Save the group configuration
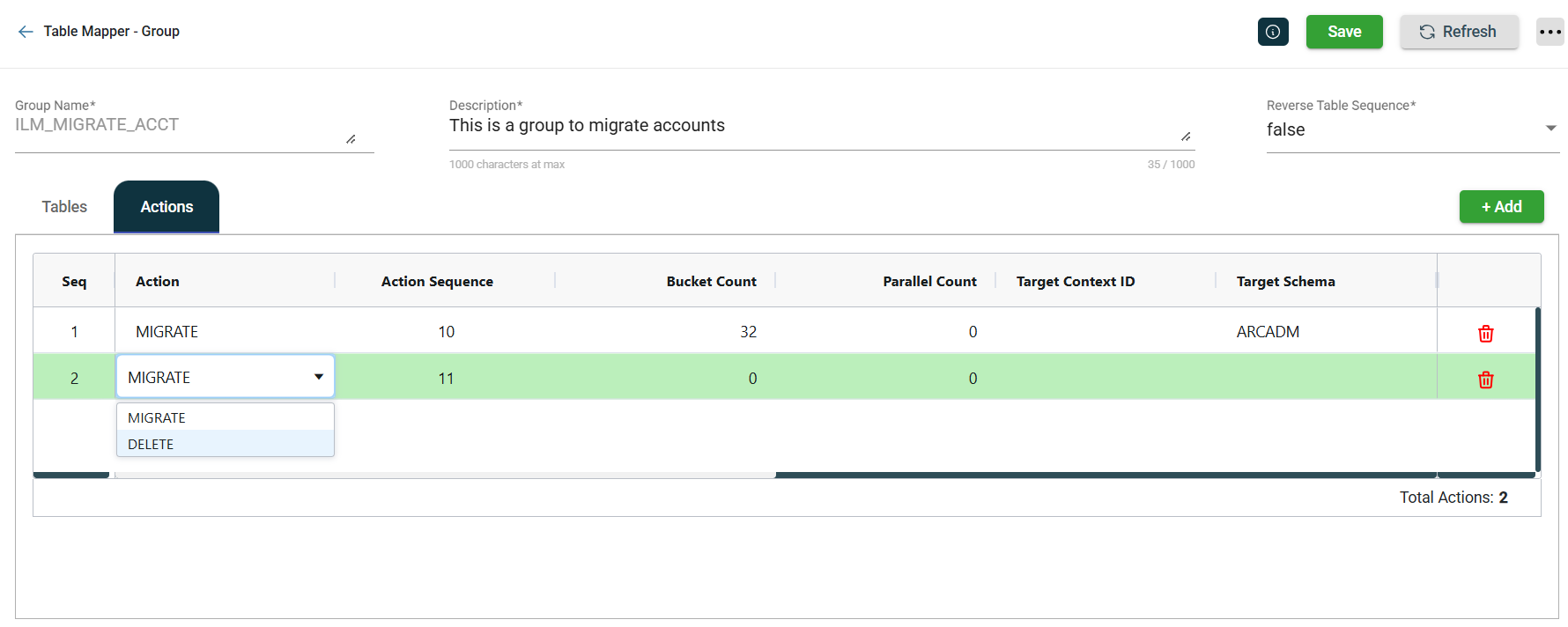This screenshot has width=1568, height=627. (x=1343, y=32)
